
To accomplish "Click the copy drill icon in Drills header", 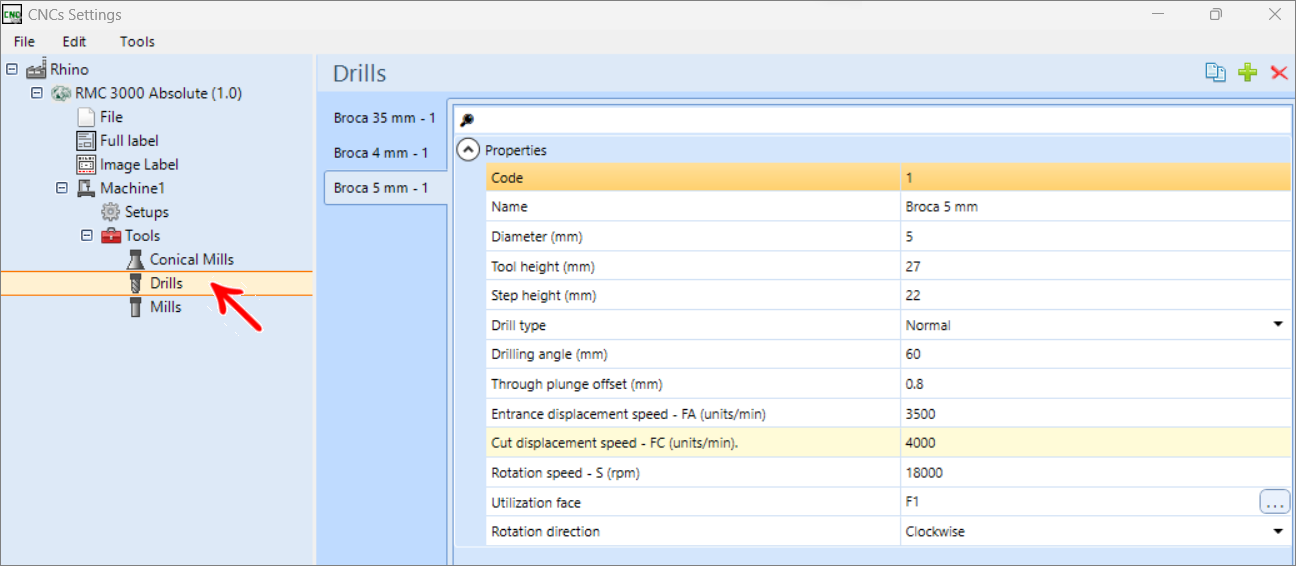I will click(x=1216, y=72).
